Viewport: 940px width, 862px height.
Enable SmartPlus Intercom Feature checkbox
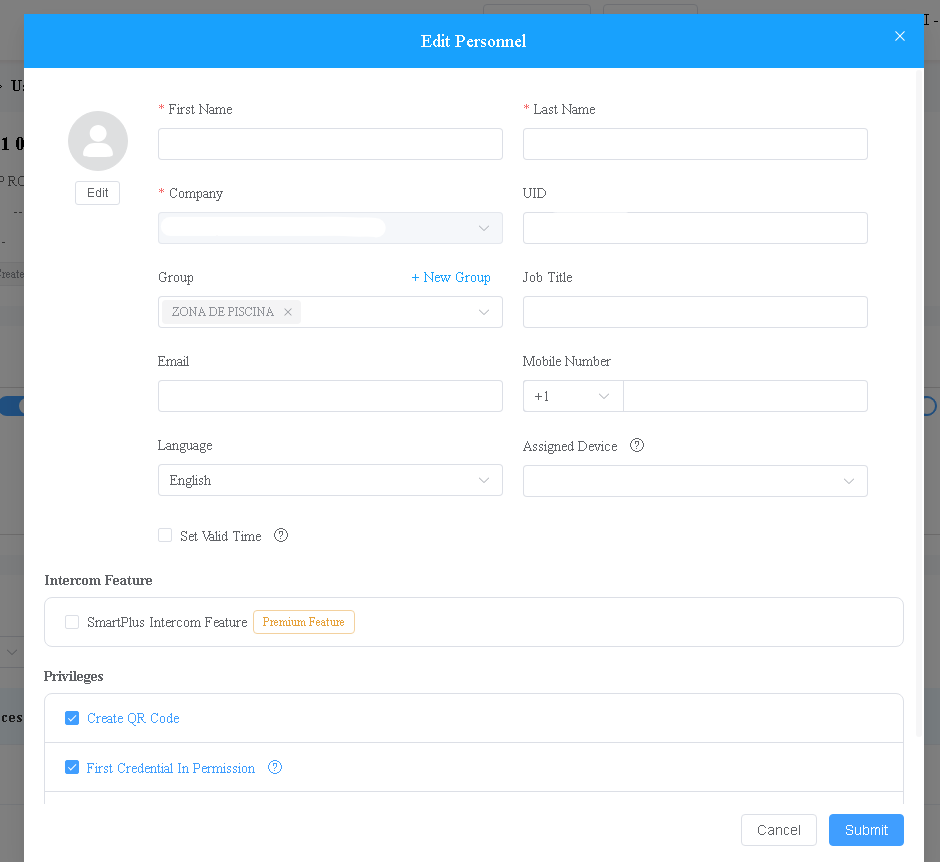coord(72,622)
